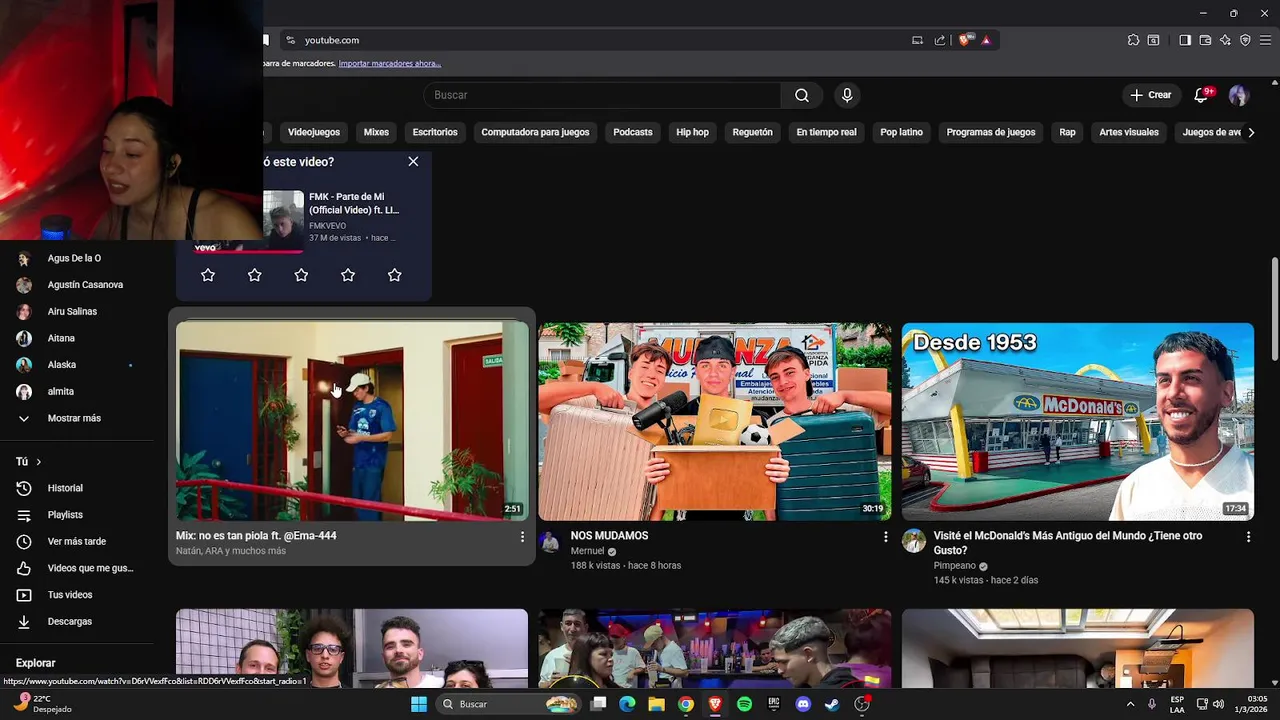
Task: Open the notifications bell
Action: click(x=1201, y=95)
